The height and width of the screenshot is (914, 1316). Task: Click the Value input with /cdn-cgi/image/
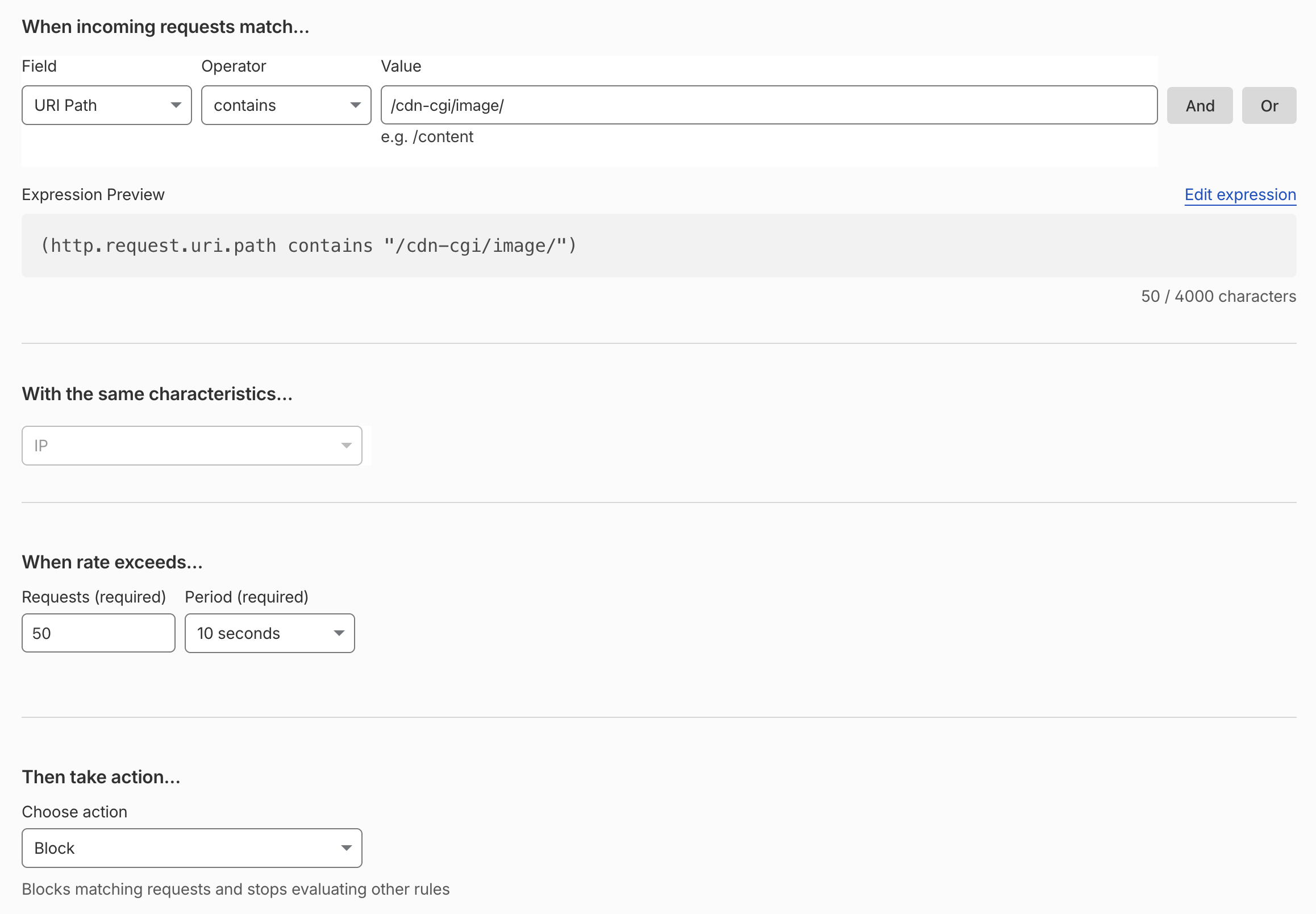point(769,105)
